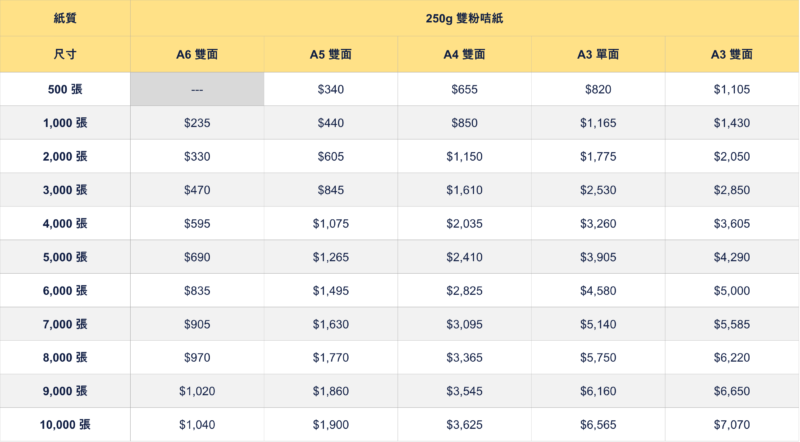Select the 500 張 row label
The width and height of the screenshot is (800, 442).
(x=65, y=89)
